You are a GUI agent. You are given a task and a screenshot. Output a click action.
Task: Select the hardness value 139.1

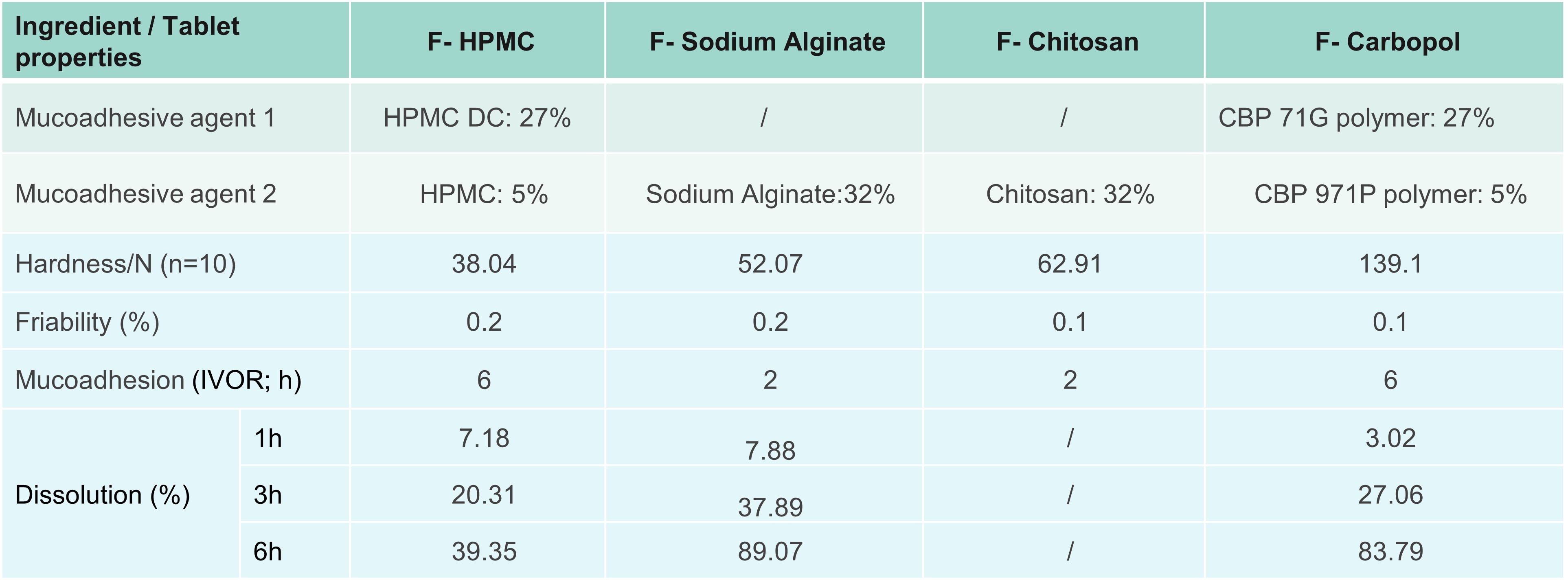[x=1390, y=264]
